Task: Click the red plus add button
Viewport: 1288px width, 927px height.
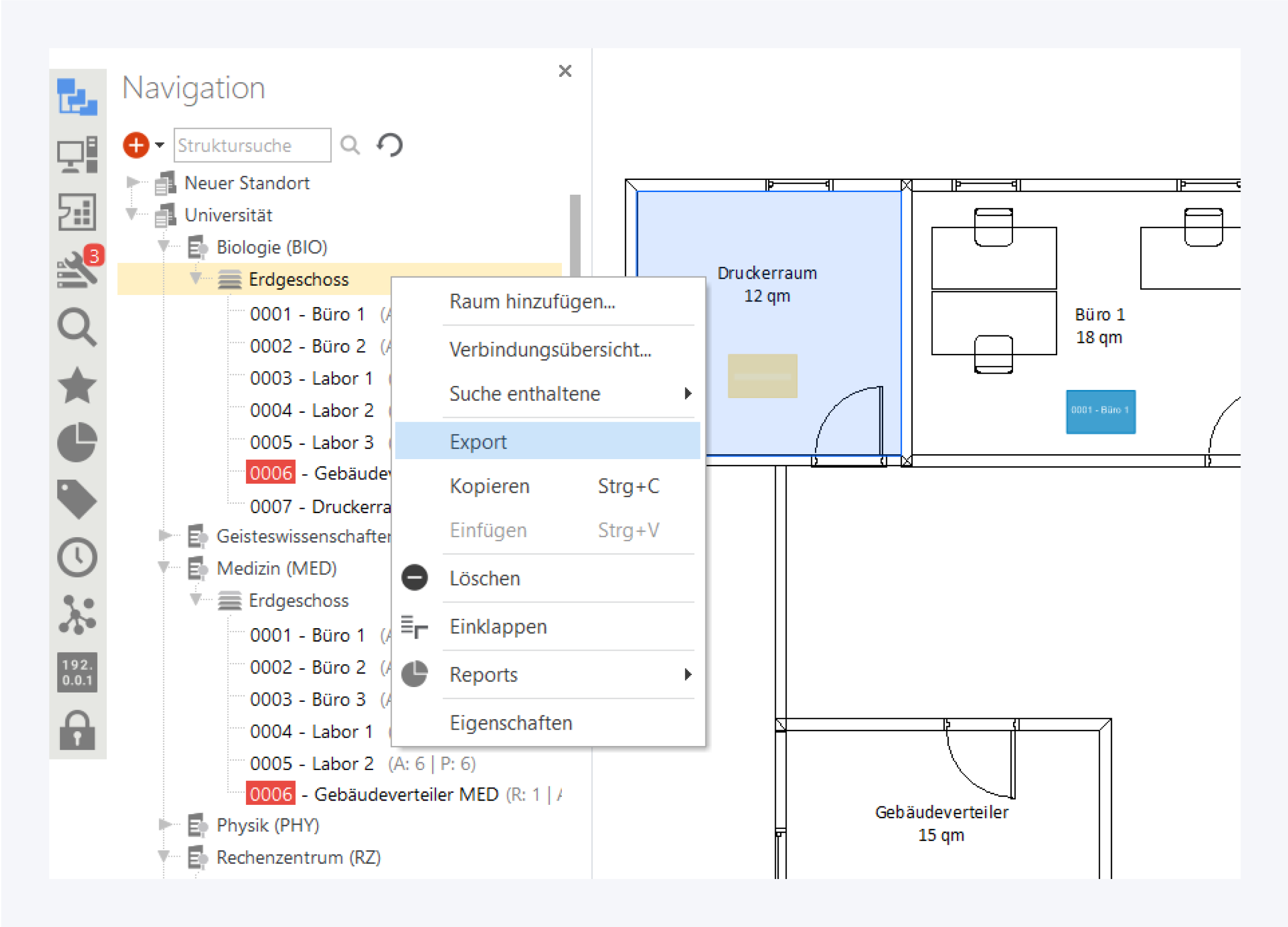Action: (136, 145)
